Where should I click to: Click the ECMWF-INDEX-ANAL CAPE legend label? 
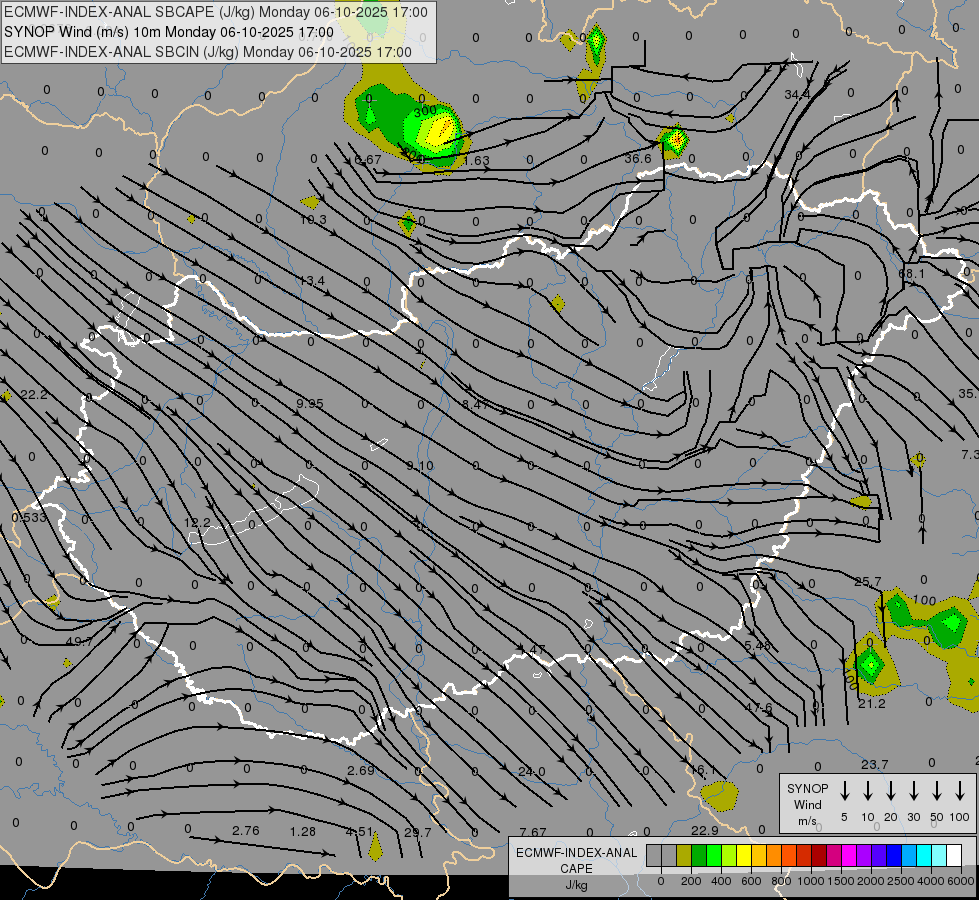click(576, 868)
